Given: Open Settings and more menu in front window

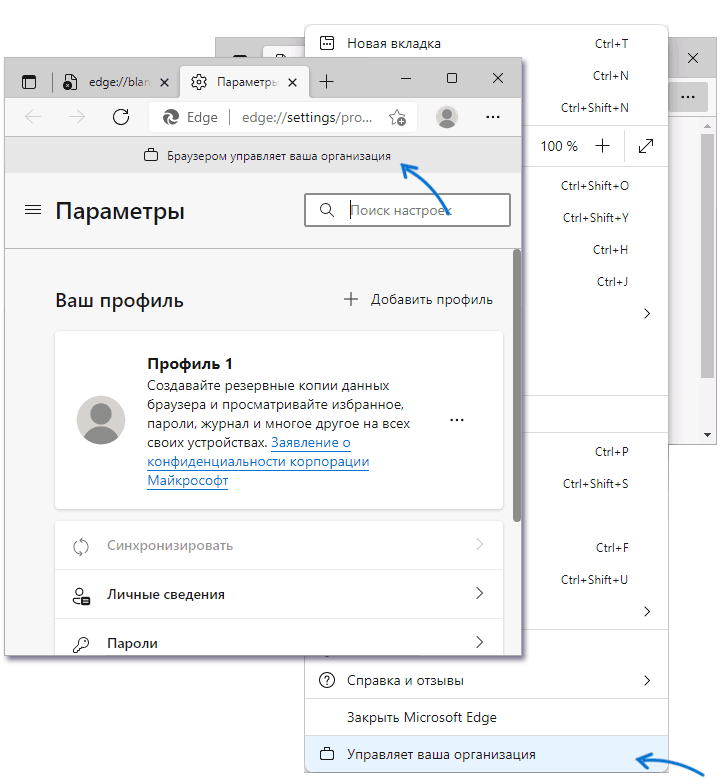Looking at the screenshot, I should (x=492, y=117).
